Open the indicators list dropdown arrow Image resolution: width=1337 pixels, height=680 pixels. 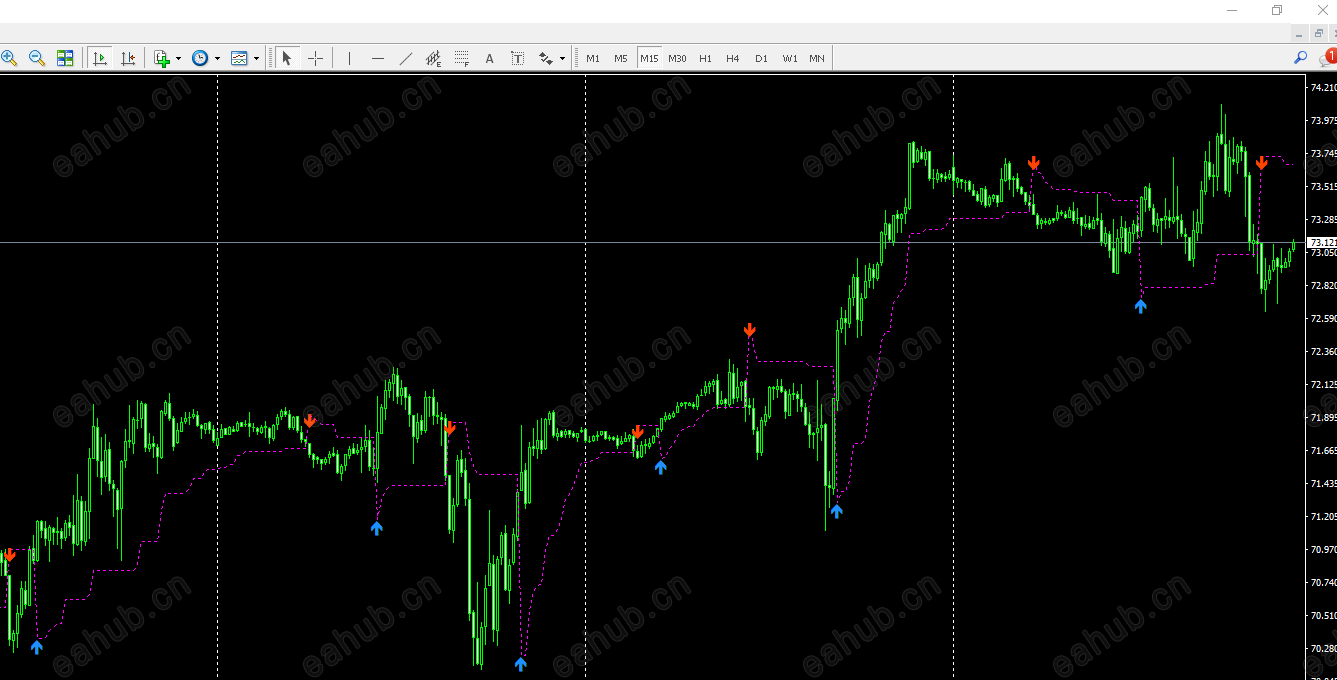[178, 58]
